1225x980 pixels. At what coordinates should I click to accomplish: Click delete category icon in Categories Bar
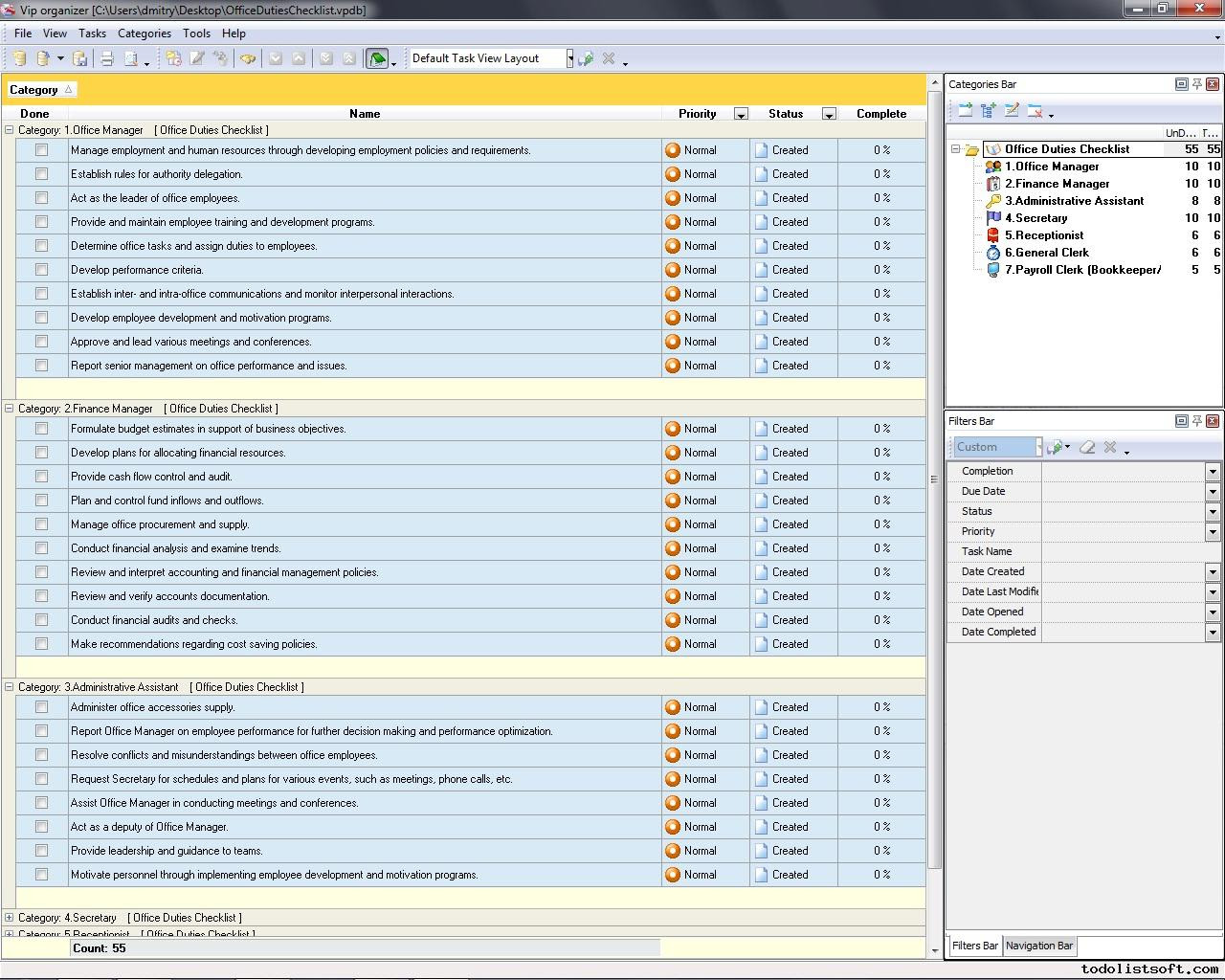point(1035,111)
